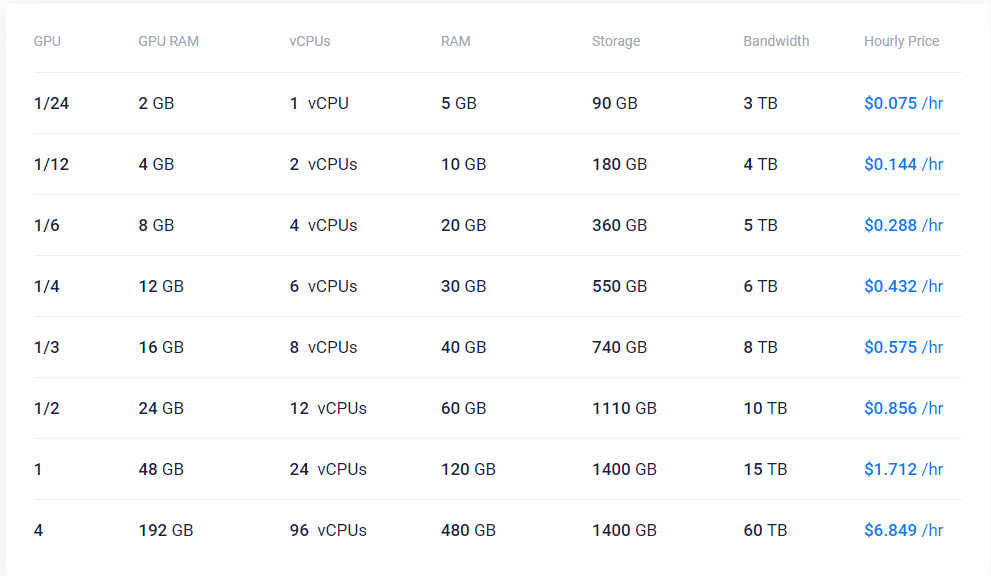Select the $0.856 /hr hourly price

tap(903, 408)
